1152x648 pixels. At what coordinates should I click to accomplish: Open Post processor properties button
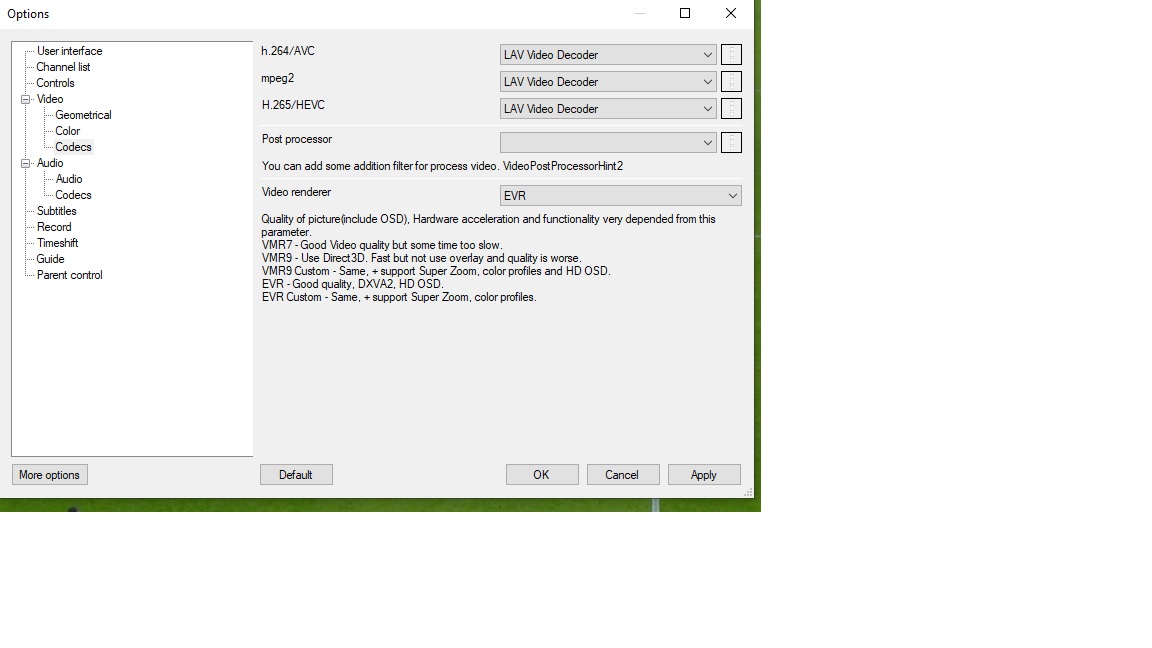pos(731,143)
